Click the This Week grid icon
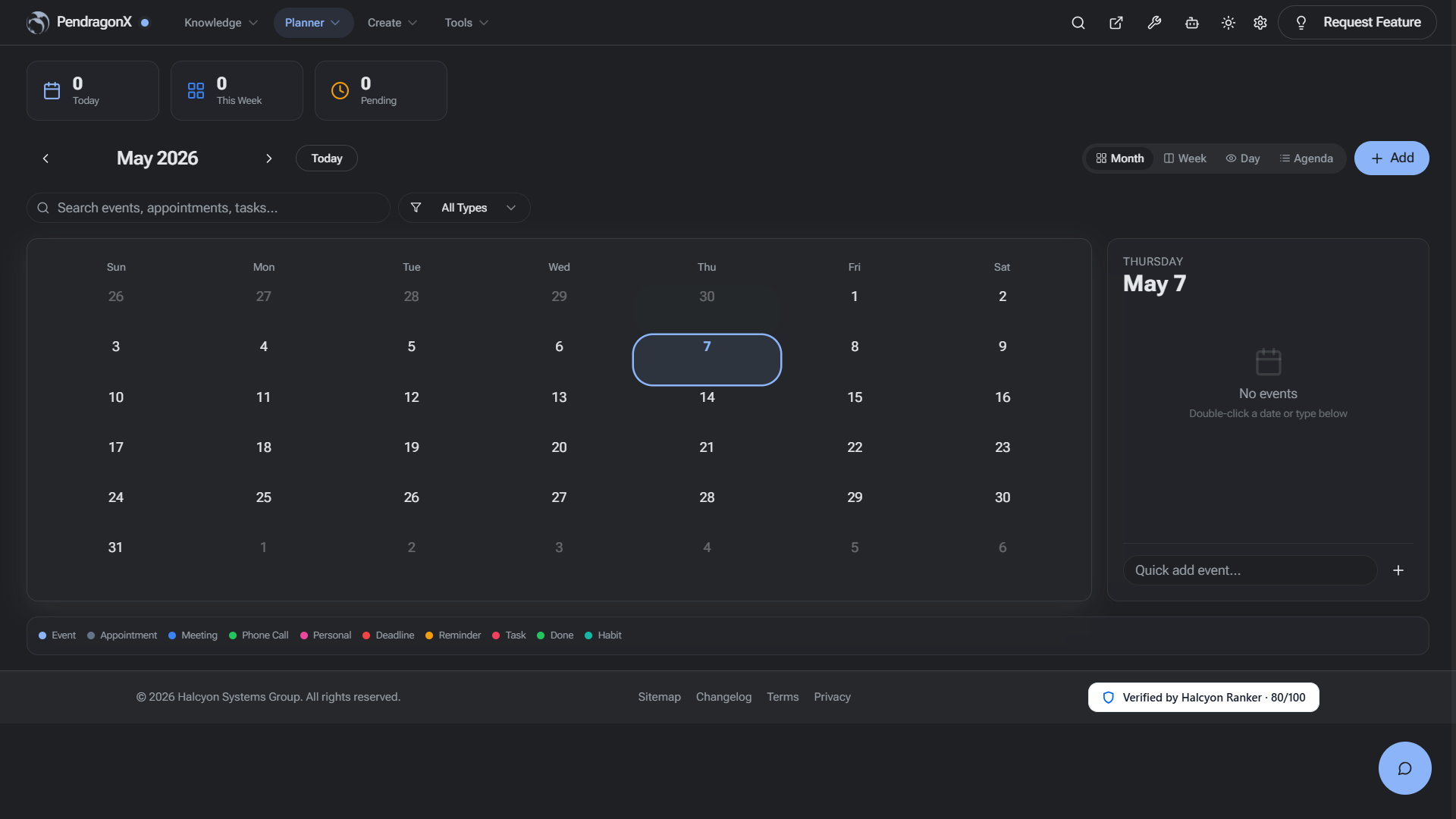The width and height of the screenshot is (1456, 819). (196, 91)
